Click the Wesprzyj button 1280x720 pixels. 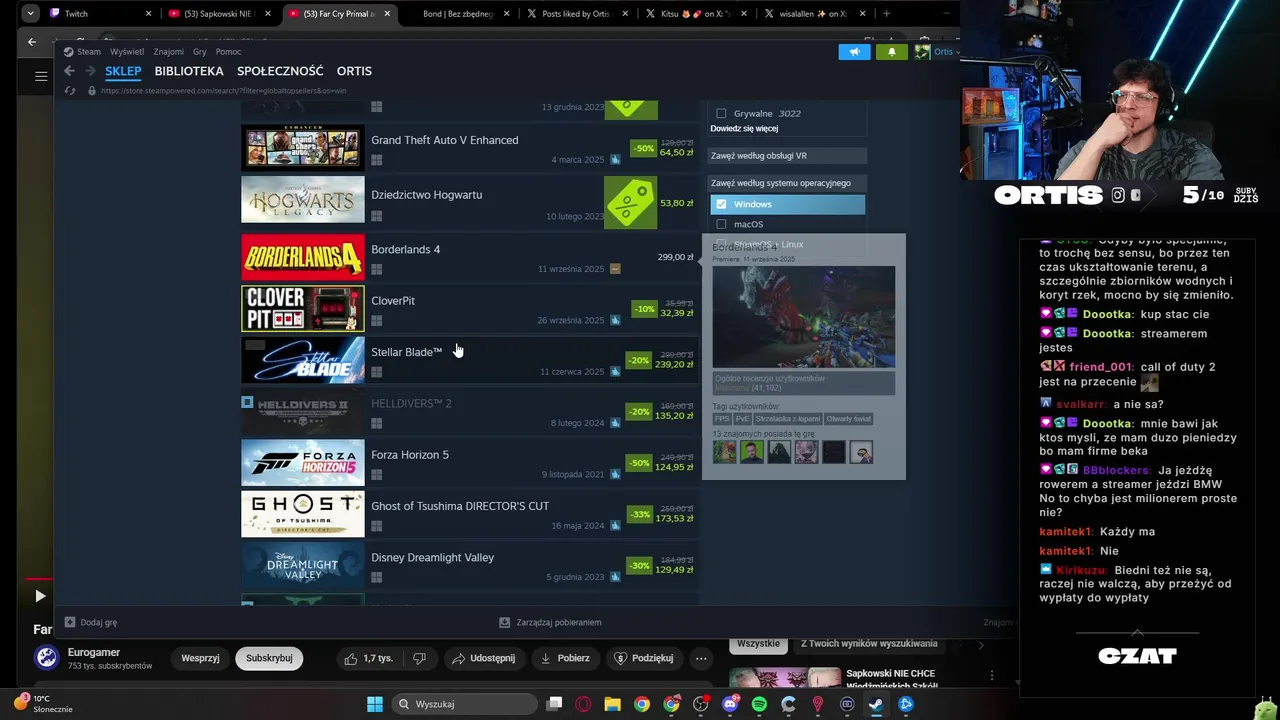(200, 658)
